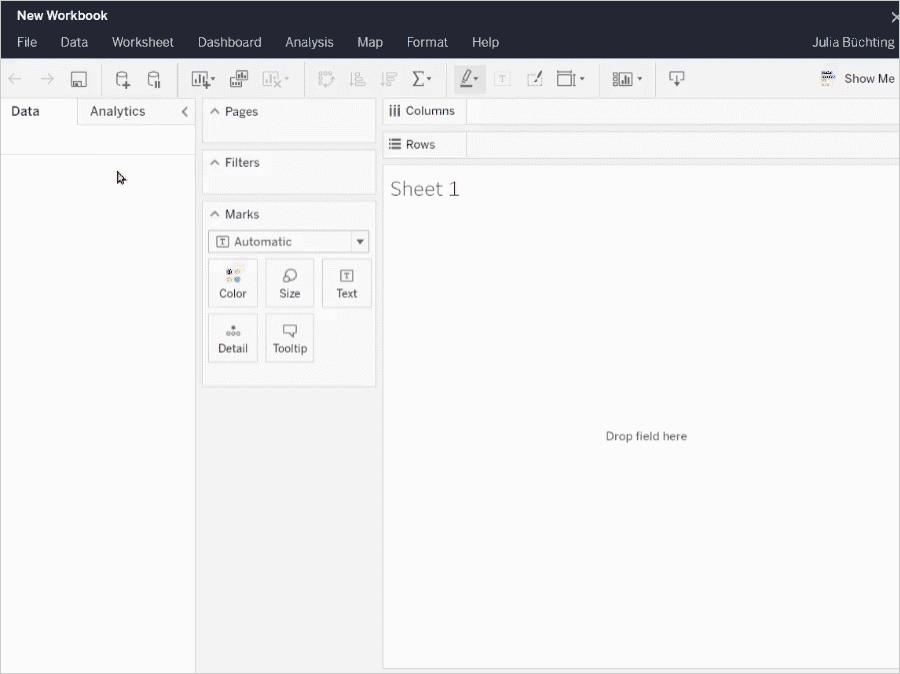Select the Color mark card
Image resolution: width=900 pixels, height=674 pixels.
pos(232,281)
